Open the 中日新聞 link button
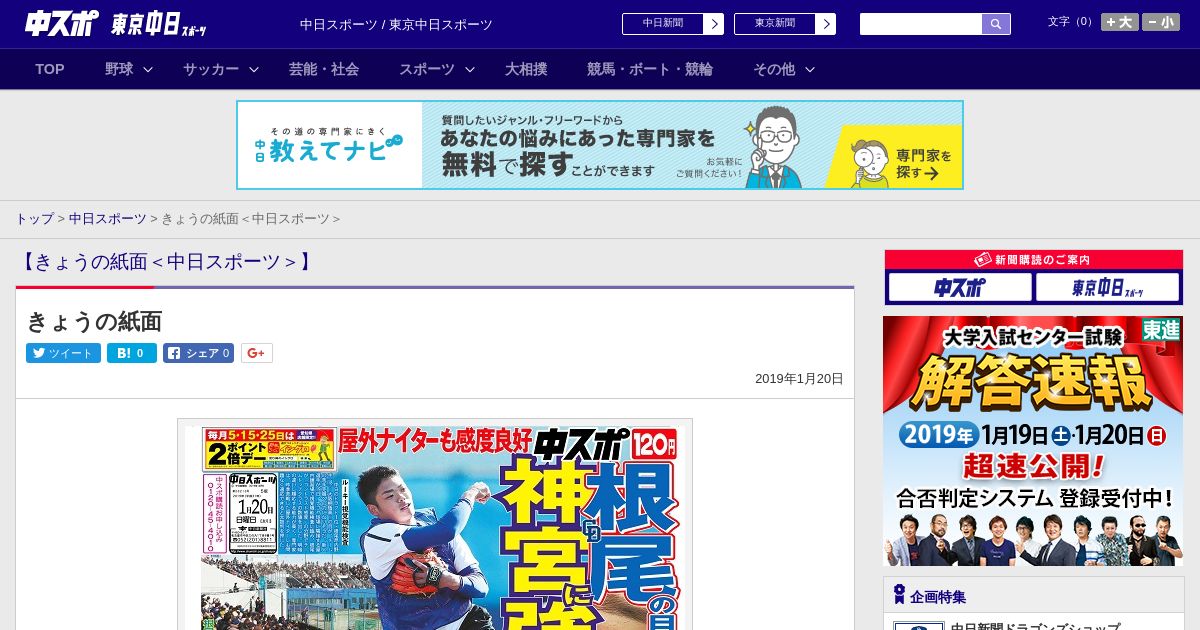This screenshot has width=1200, height=630. [x=663, y=24]
